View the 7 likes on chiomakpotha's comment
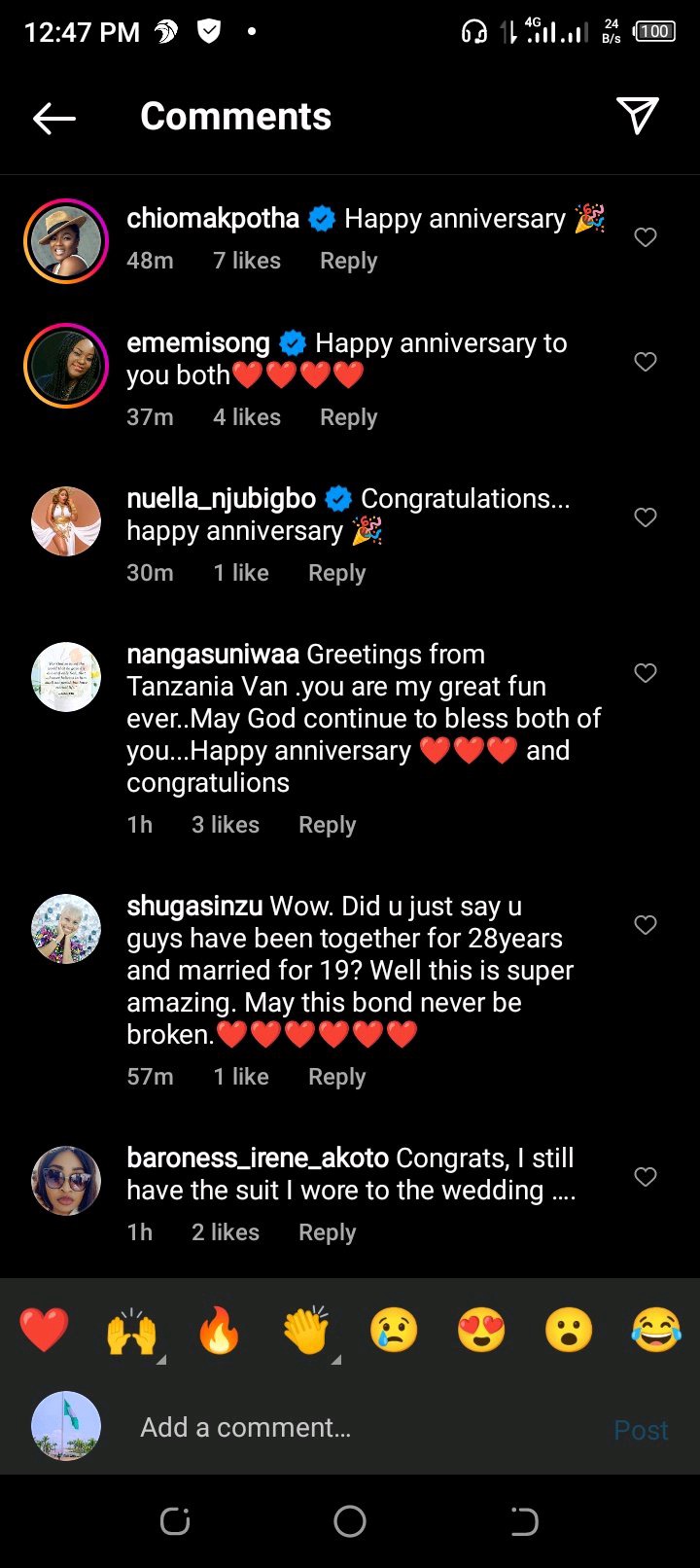 (x=247, y=261)
